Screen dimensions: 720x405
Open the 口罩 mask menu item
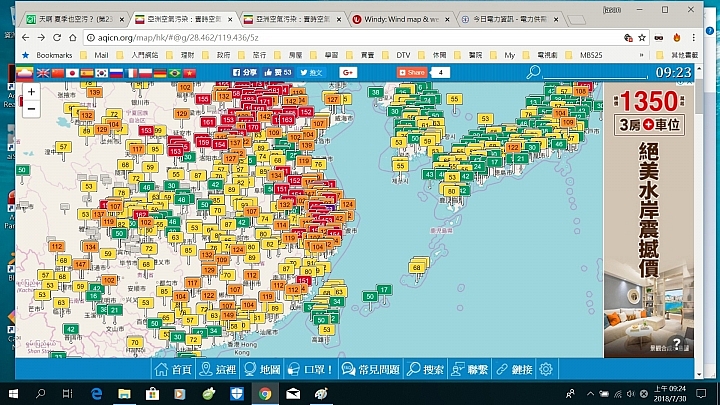pyautogui.click(x=310, y=369)
